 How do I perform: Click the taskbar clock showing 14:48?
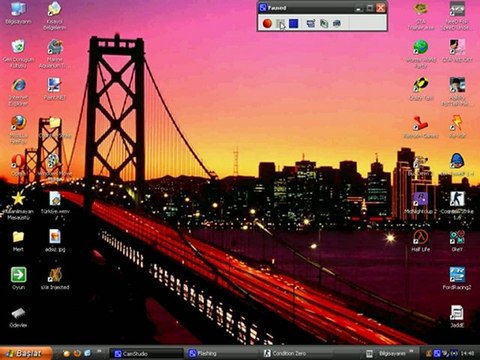coord(468,353)
